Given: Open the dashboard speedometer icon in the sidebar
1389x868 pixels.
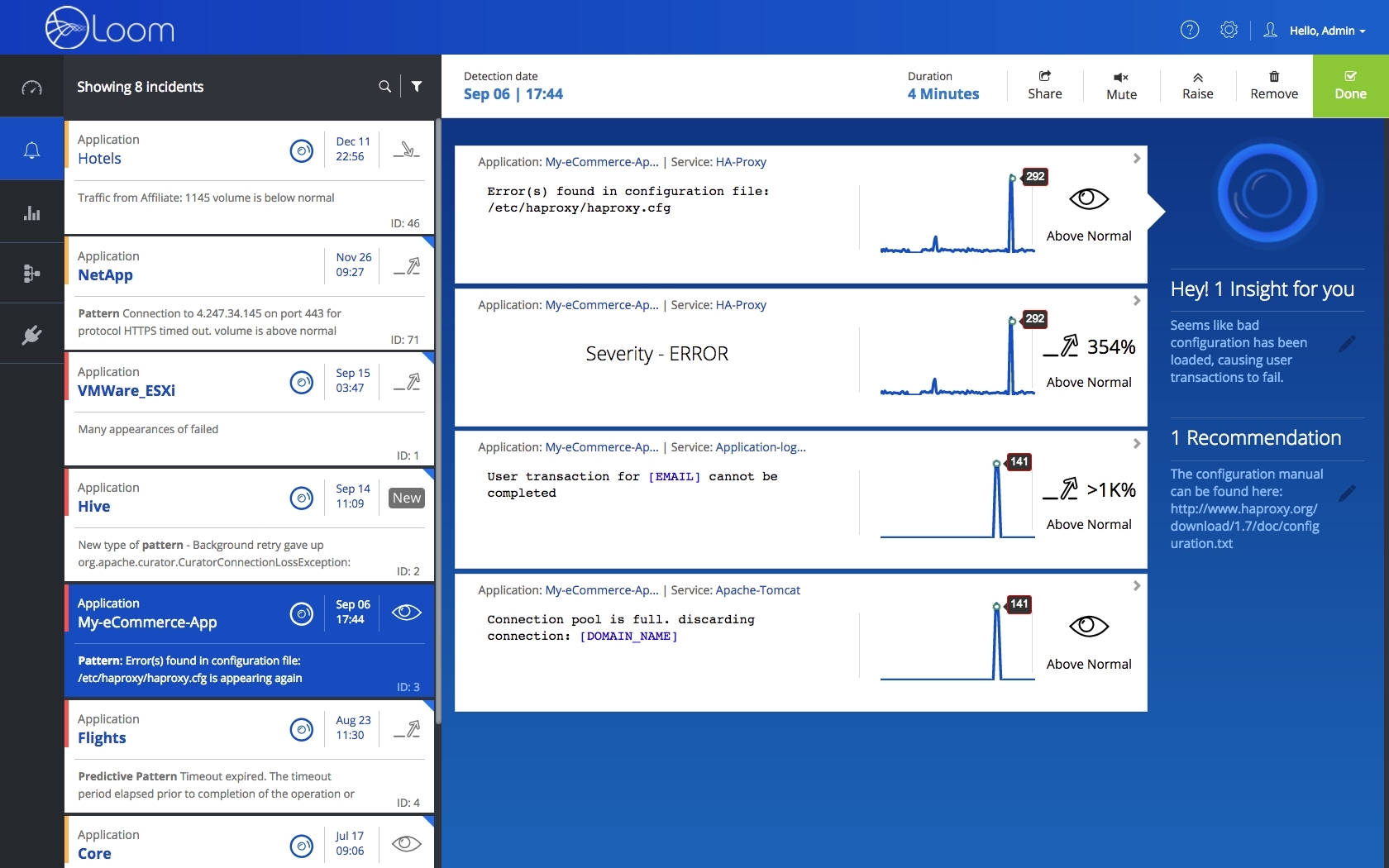Looking at the screenshot, I should pyautogui.click(x=31, y=87).
